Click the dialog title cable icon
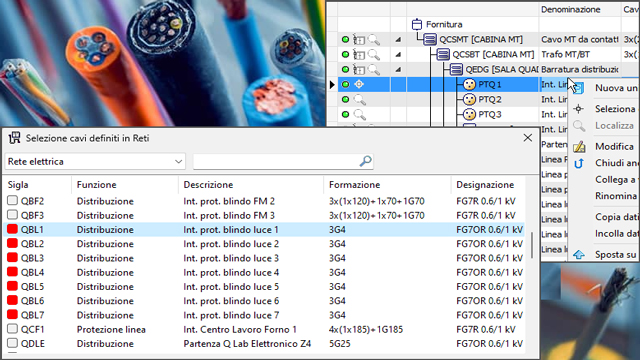Screen dimensions: 640x360 [x=15, y=138]
